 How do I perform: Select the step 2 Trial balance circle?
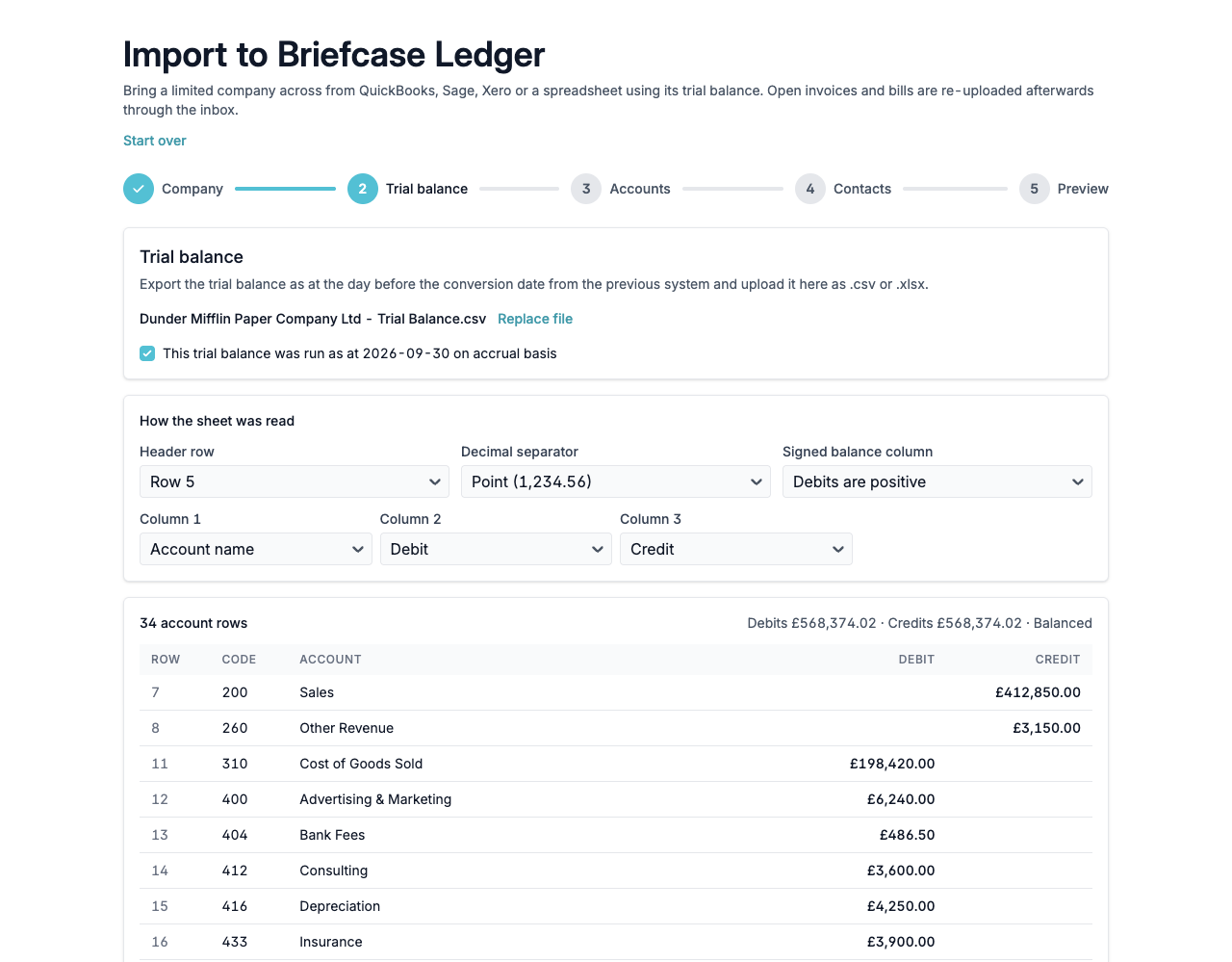coord(363,189)
